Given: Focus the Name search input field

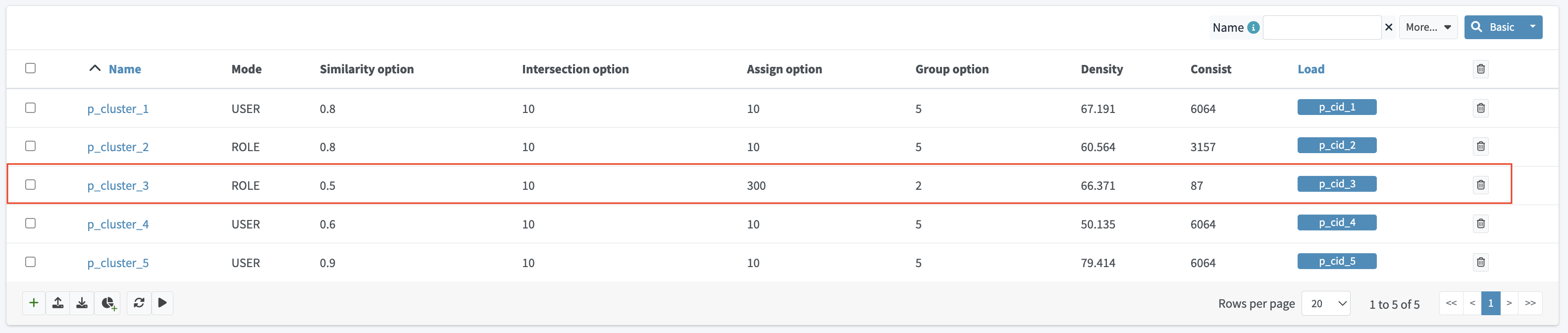Looking at the screenshot, I should pyautogui.click(x=1321, y=27).
